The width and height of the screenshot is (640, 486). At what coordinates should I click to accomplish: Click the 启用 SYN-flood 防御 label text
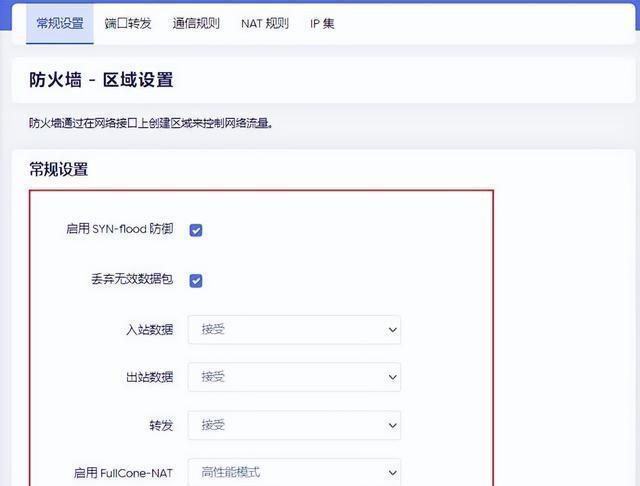tap(119, 230)
